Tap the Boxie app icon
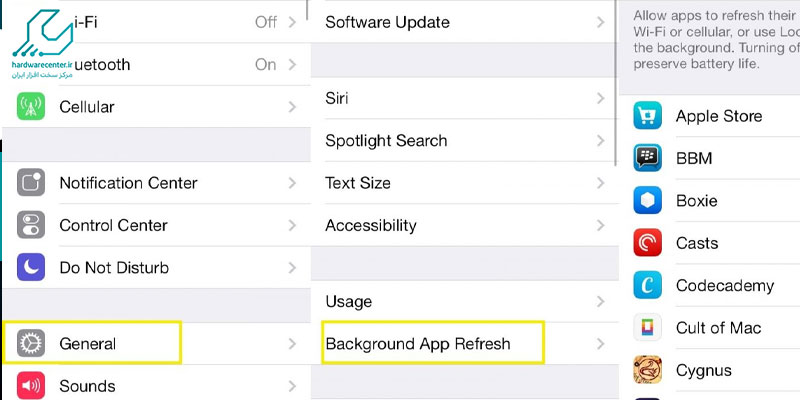800x400 pixels. (x=648, y=200)
